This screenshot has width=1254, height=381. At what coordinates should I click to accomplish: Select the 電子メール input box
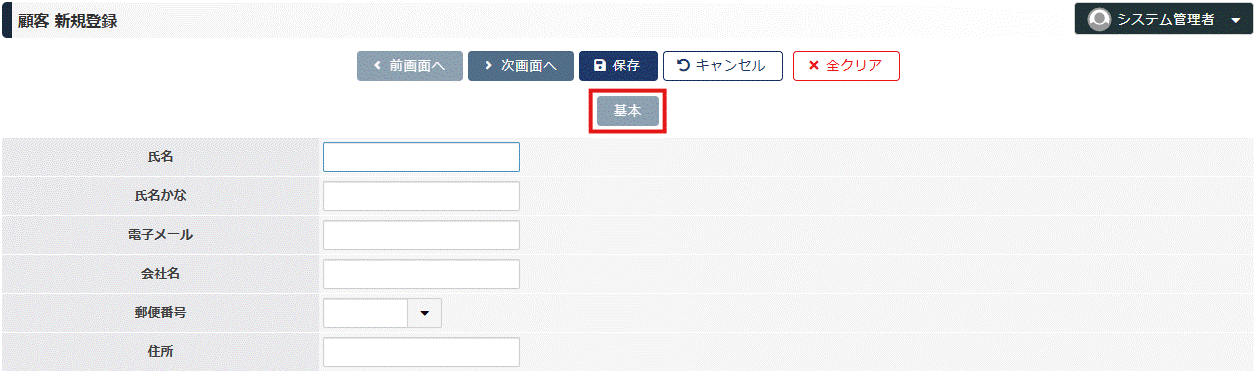(x=421, y=235)
